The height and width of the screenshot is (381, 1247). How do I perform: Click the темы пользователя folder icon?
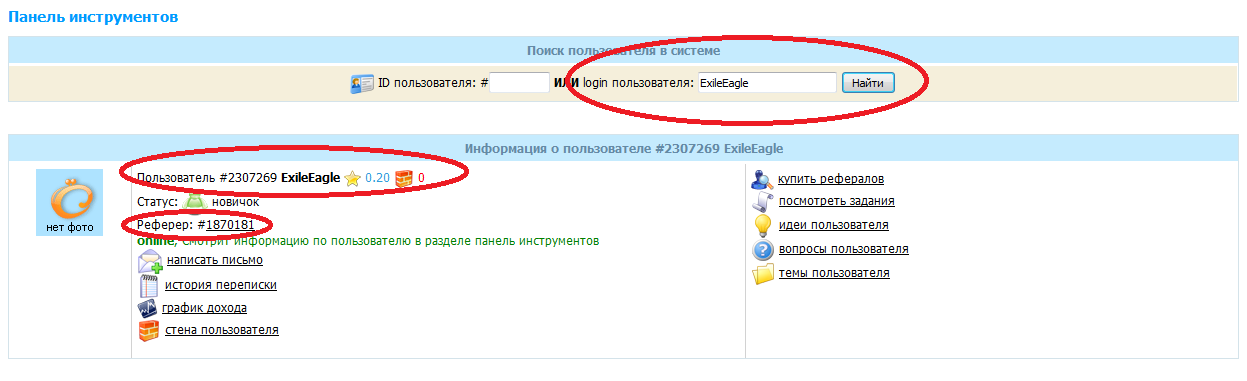[763, 273]
